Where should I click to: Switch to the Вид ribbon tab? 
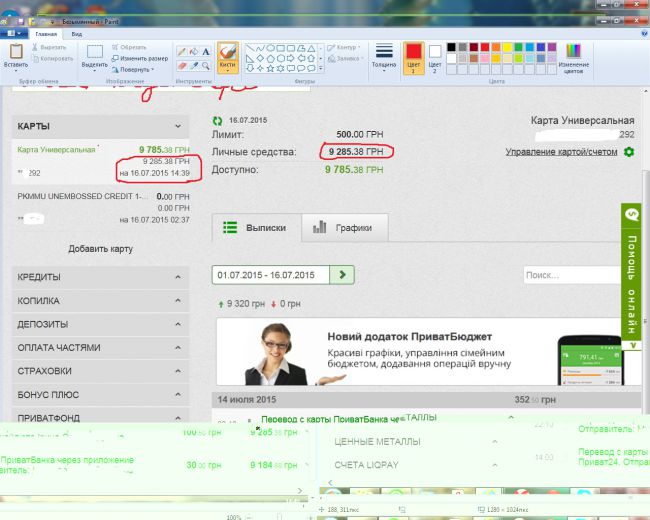tap(75, 33)
